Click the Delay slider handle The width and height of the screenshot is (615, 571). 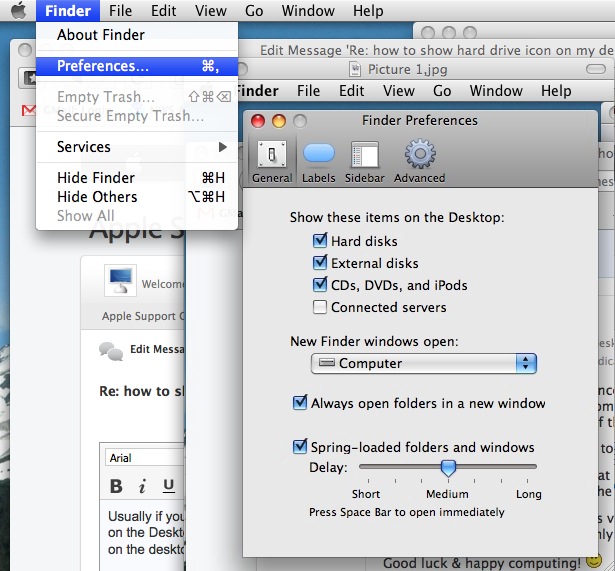448,468
